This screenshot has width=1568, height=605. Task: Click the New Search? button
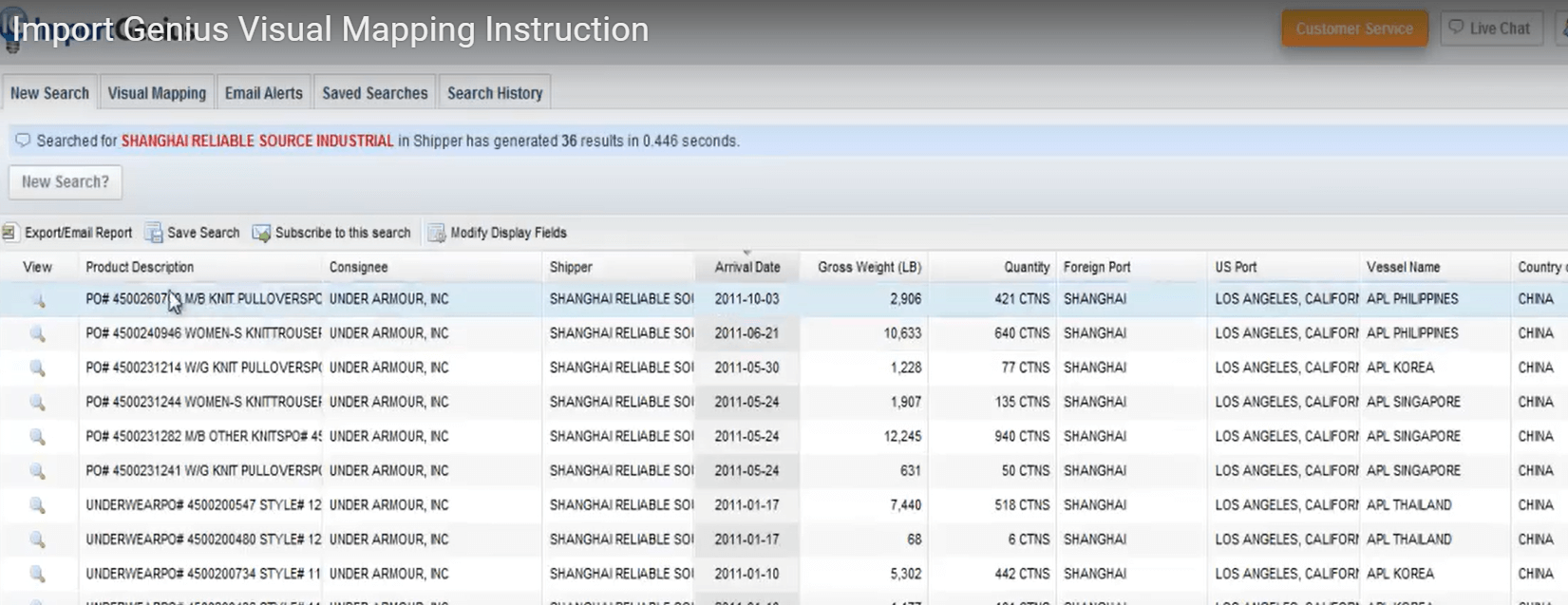(x=66, y=181)
